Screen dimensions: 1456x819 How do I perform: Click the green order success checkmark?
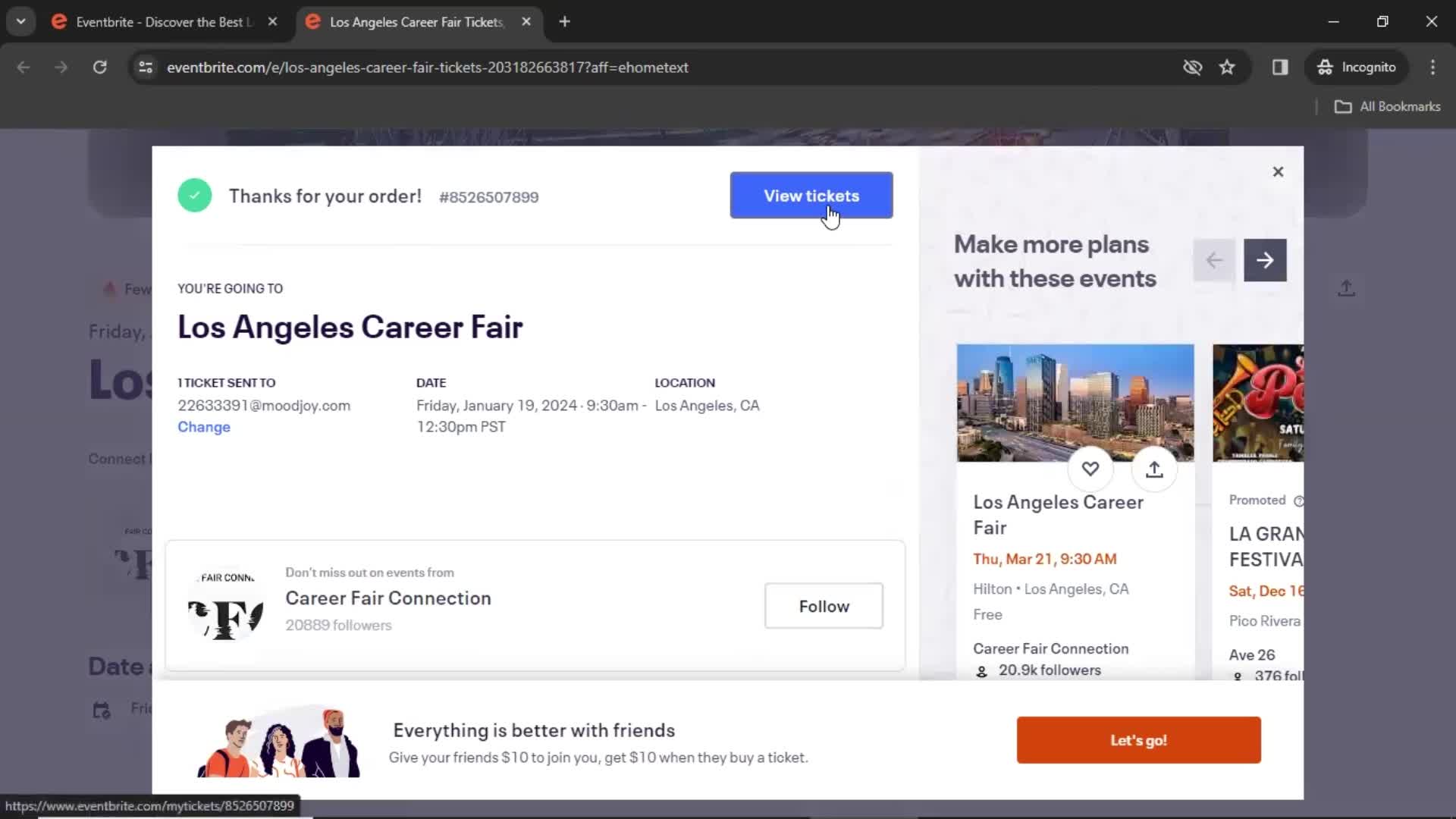195,196
